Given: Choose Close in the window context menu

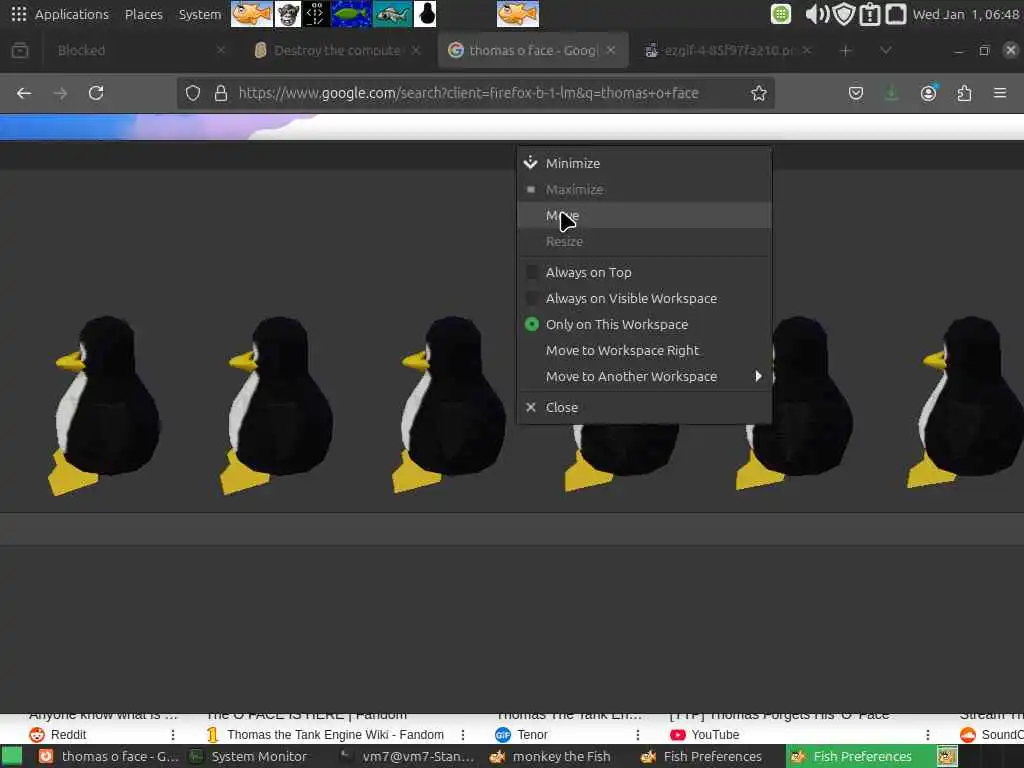Looking at the screenshot, I should (x=644, y=408).
